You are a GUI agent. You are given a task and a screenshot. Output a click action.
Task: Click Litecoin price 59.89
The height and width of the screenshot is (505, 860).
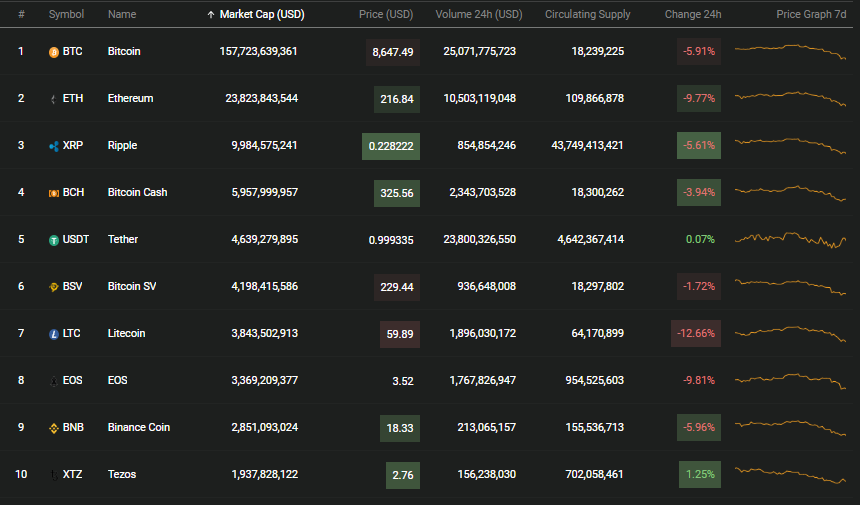400,334
